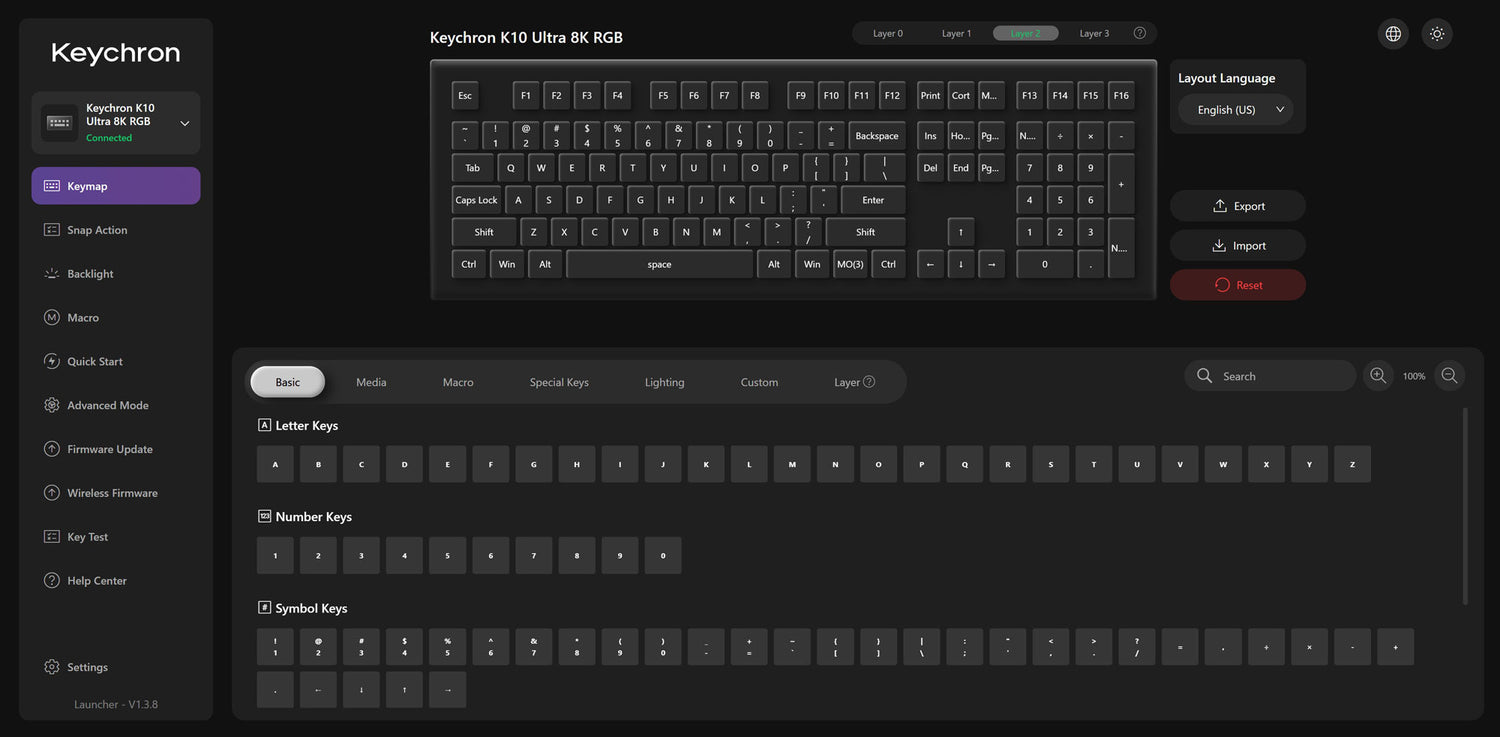Choose down arrow symbol in Symbol Keys
The image size is (1500, 737).
tap(361, 690)
